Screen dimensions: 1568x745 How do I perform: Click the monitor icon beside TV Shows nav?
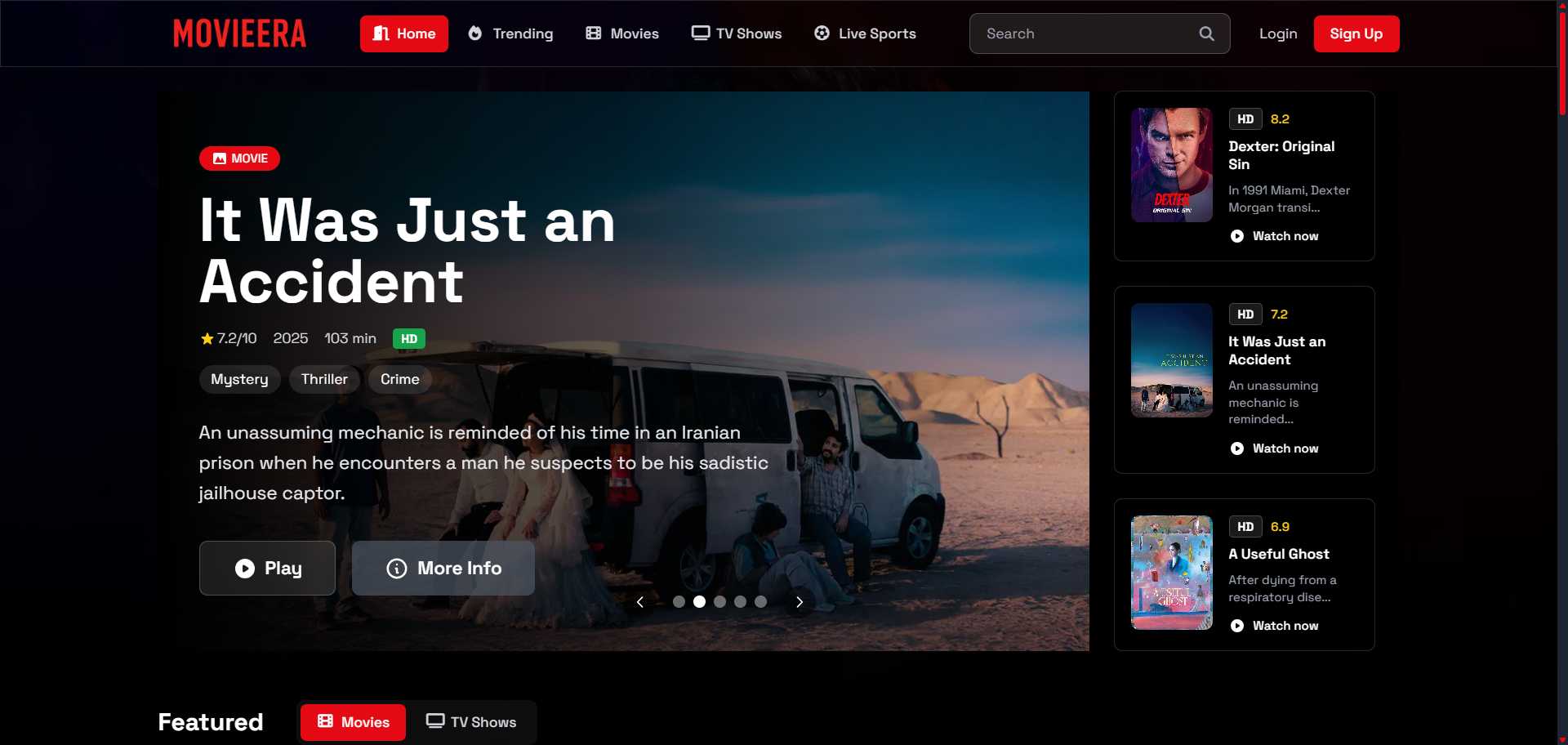(x=700, y=33)
